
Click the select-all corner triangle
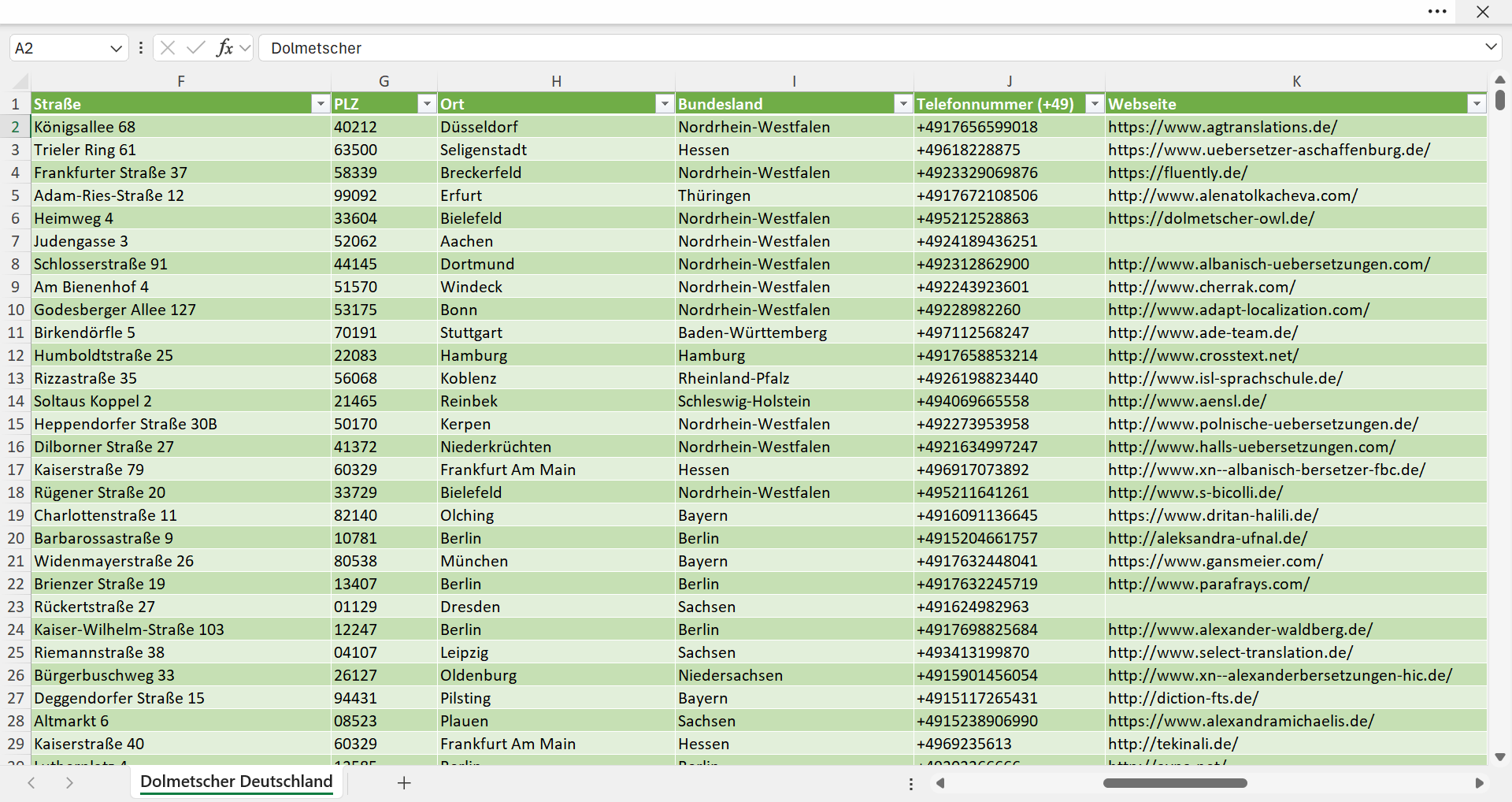pyautogui.click(x=20, y=81)
